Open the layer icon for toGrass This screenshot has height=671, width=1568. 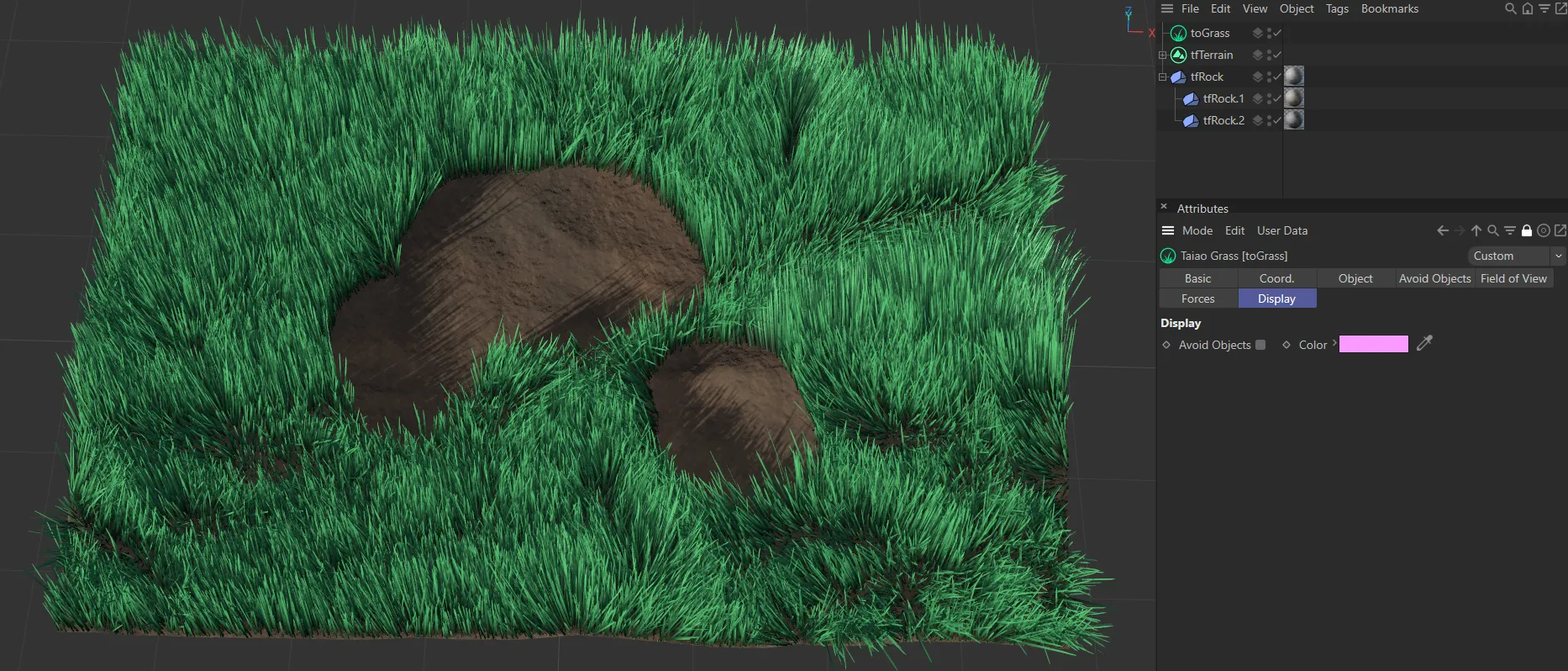pos(1258,34)
